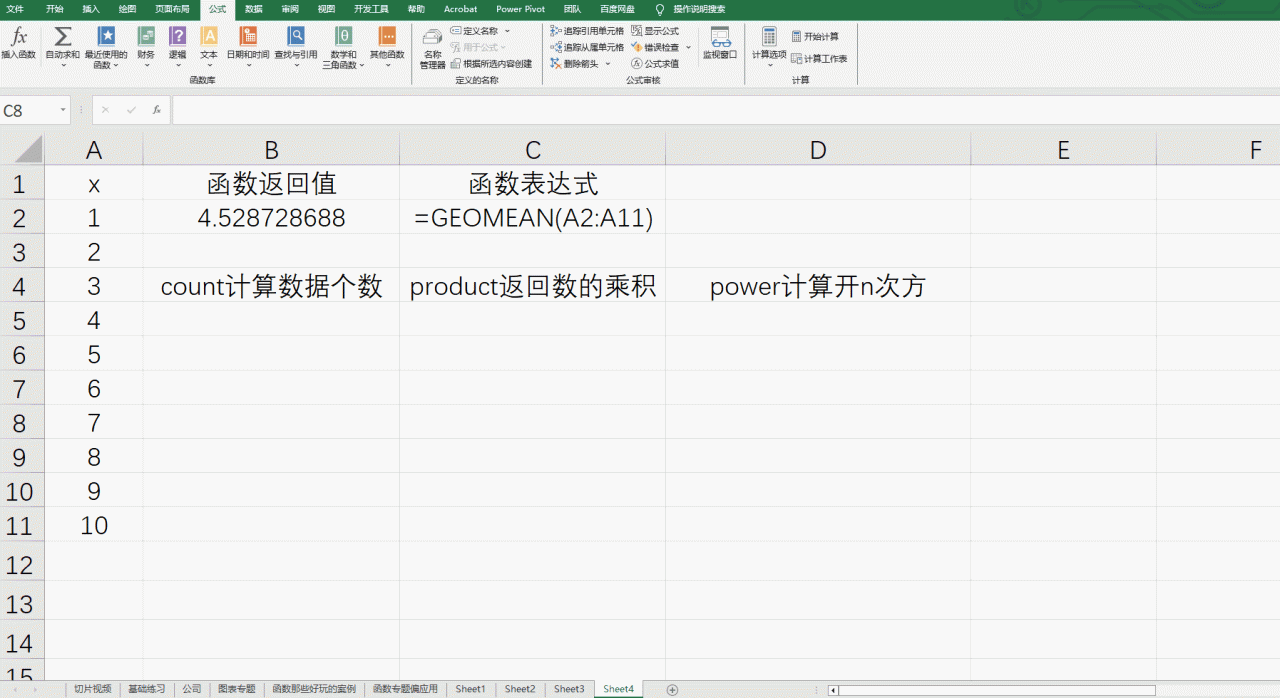Expand the Error Checking (错误检查) dropdown arrow
The width and height of the screenshot is (1280, 698).
coord(688,47)
